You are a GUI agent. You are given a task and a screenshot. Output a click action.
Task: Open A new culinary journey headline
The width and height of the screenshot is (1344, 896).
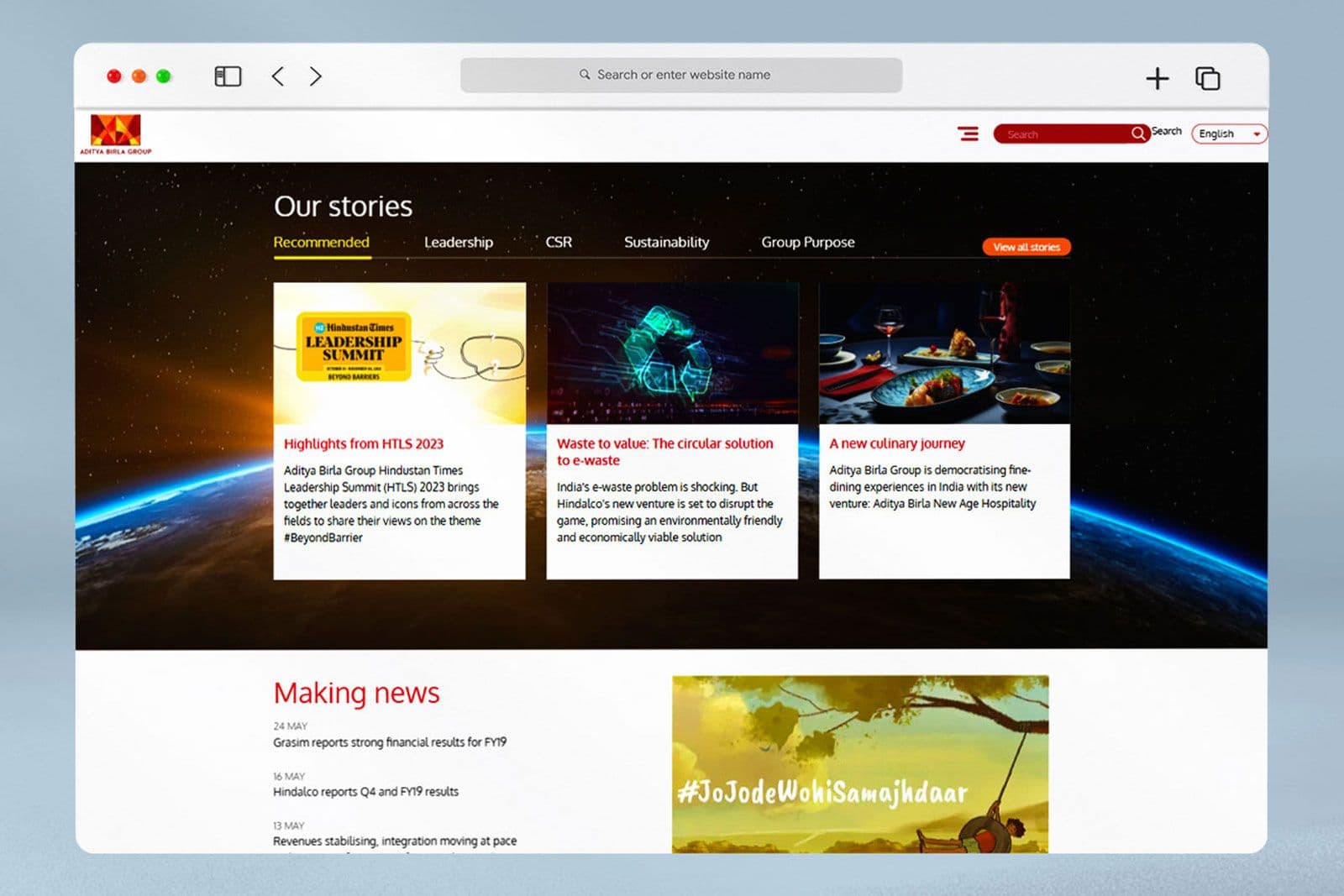coord(897,443)
